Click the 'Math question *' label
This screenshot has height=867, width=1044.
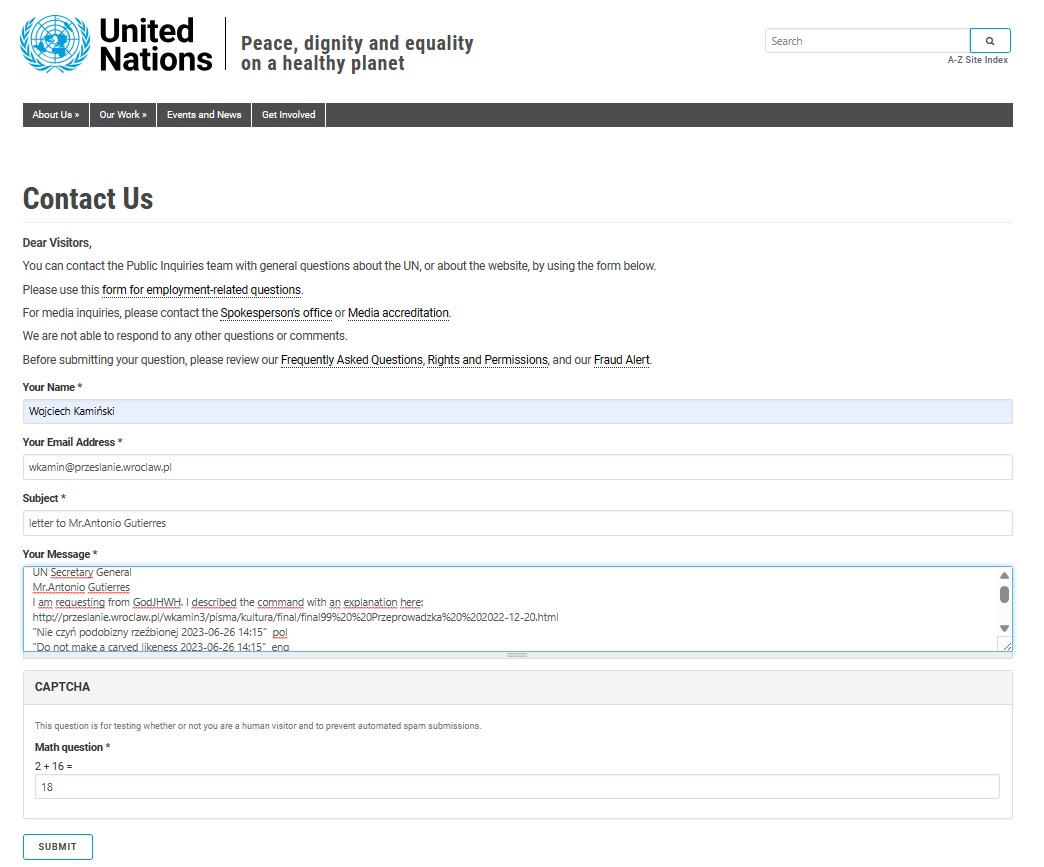(73, 747)
